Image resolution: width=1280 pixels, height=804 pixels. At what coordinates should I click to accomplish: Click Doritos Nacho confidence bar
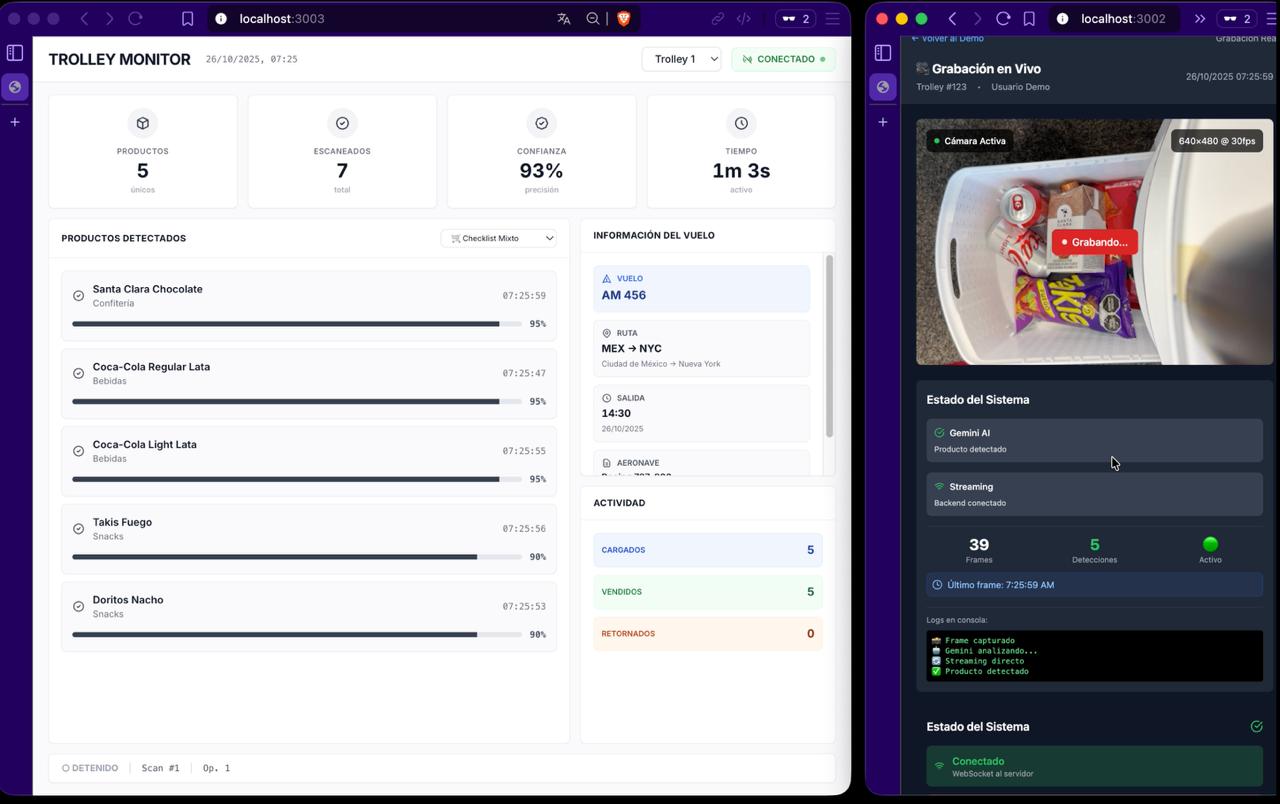[297, 635]
